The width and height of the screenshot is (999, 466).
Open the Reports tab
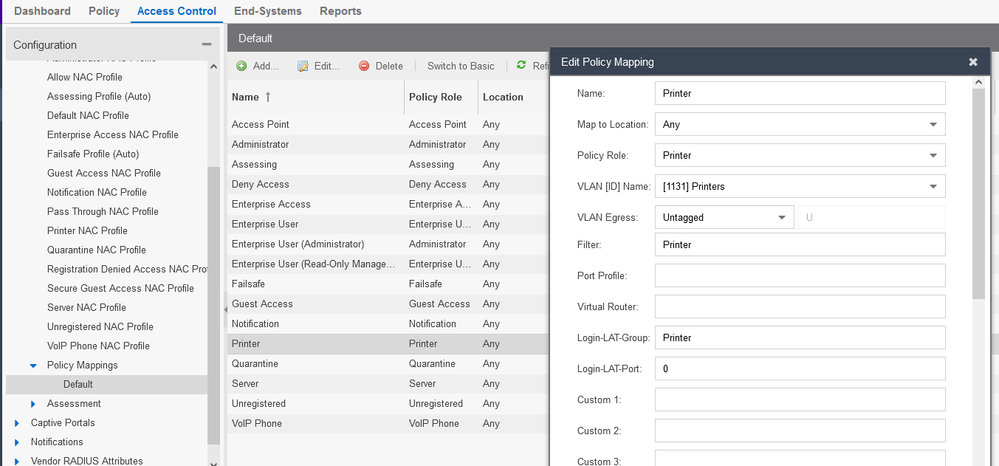(x=340, y=11)
